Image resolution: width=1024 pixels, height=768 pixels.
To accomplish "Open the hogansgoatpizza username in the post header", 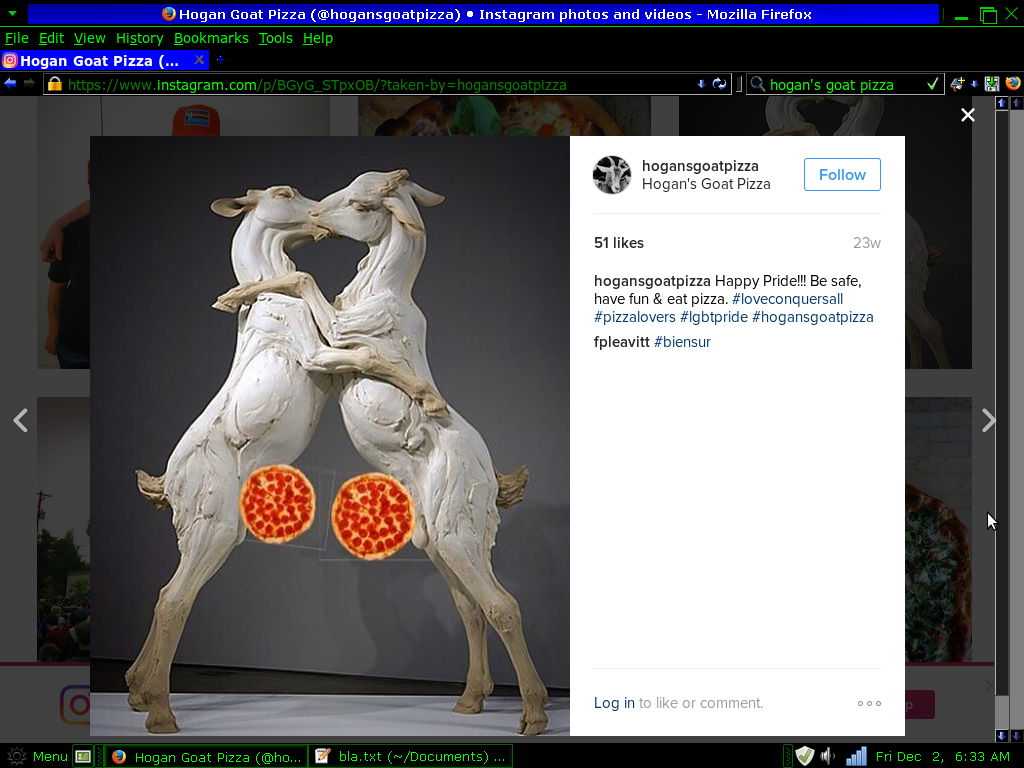I will 700,166.
